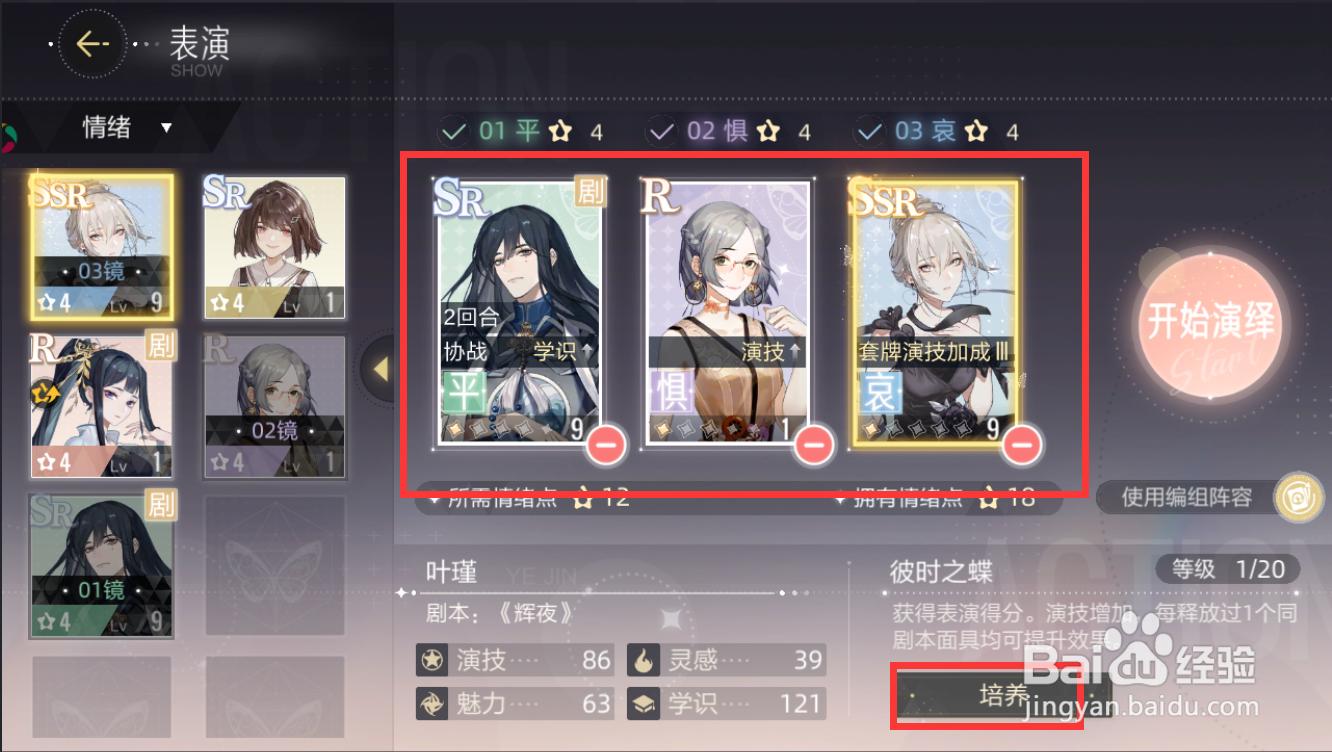
Task: Click the 魅力 stat icon
Action: pyautogui.click(x=432, y=704)
